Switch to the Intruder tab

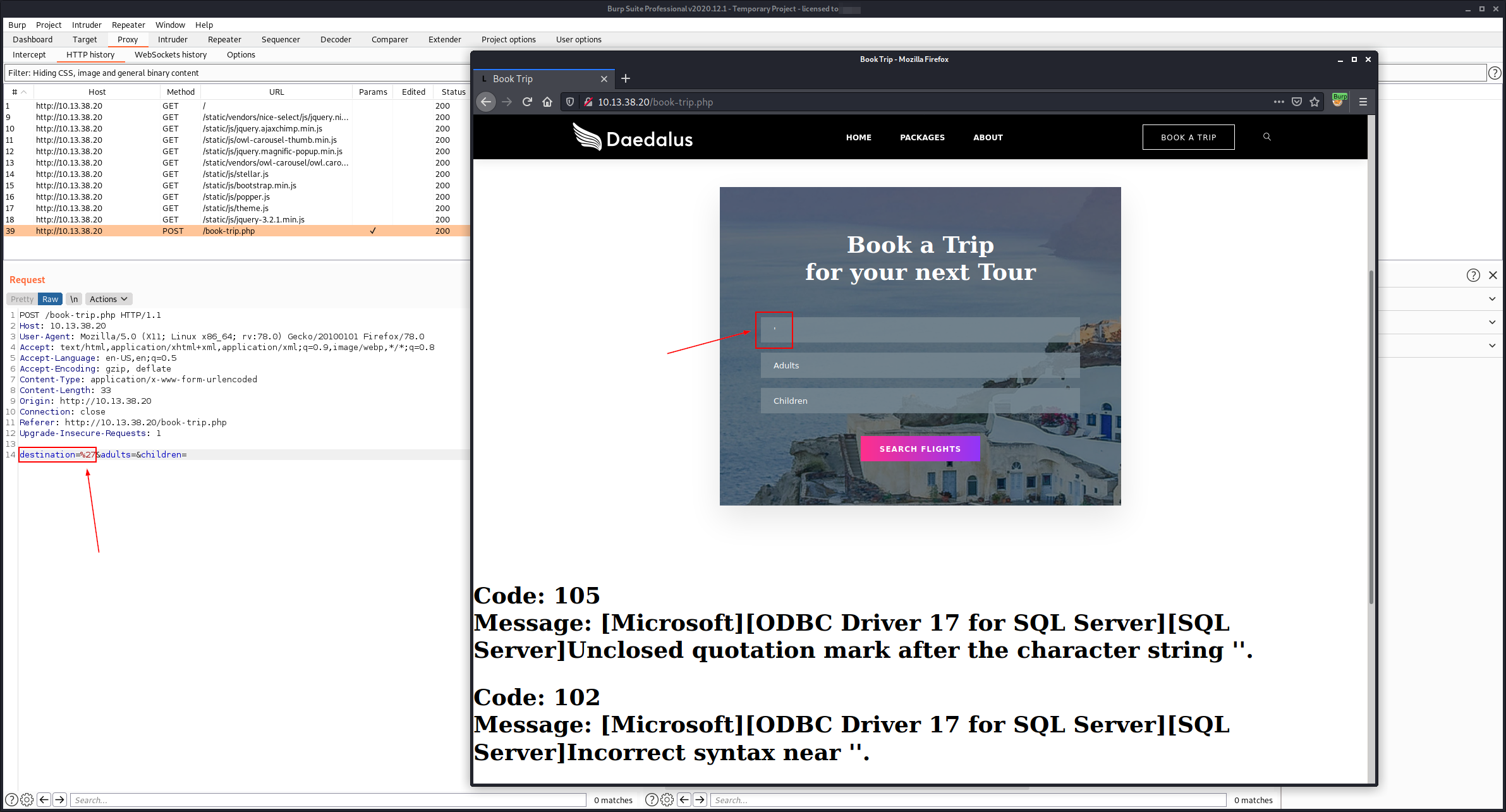pos(173,39)
